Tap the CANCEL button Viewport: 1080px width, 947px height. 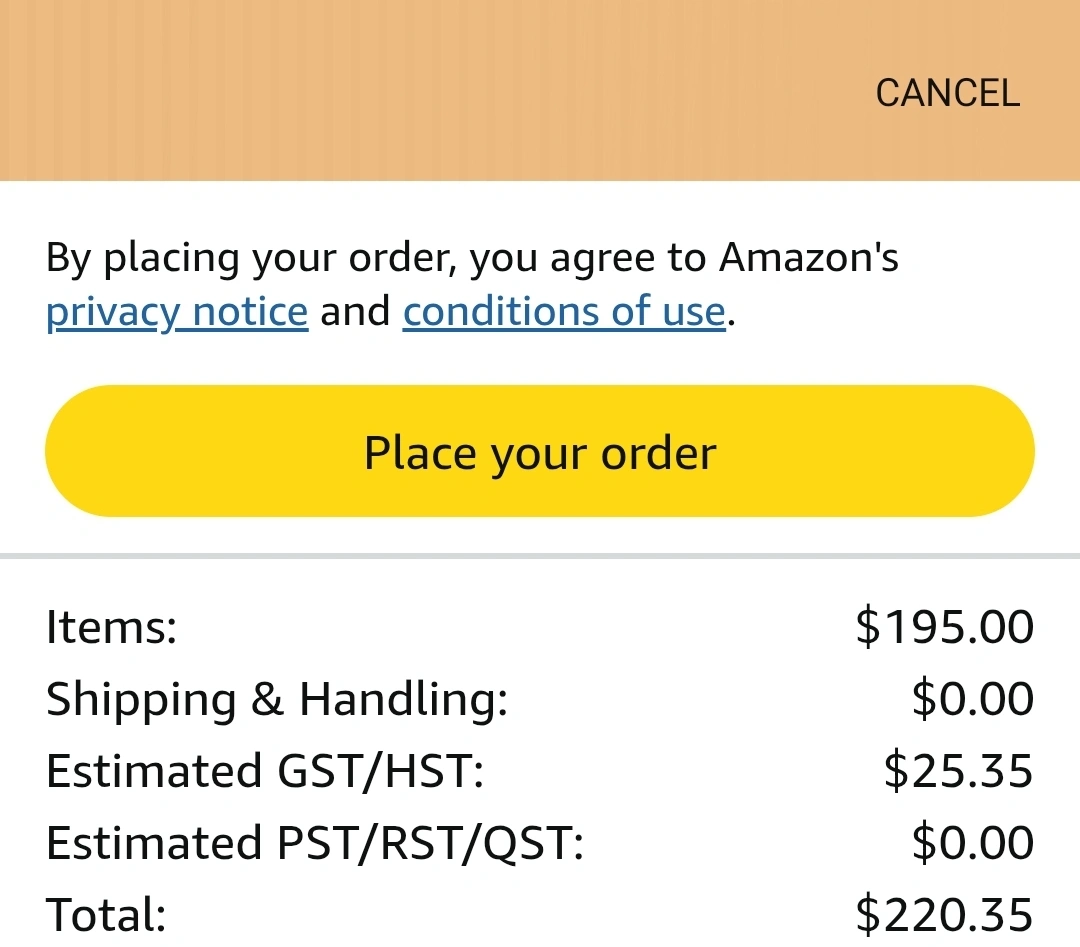click(x=947, y=93)
